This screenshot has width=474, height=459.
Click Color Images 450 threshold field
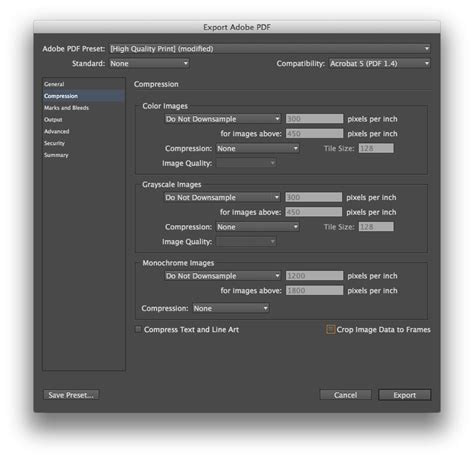314,133
